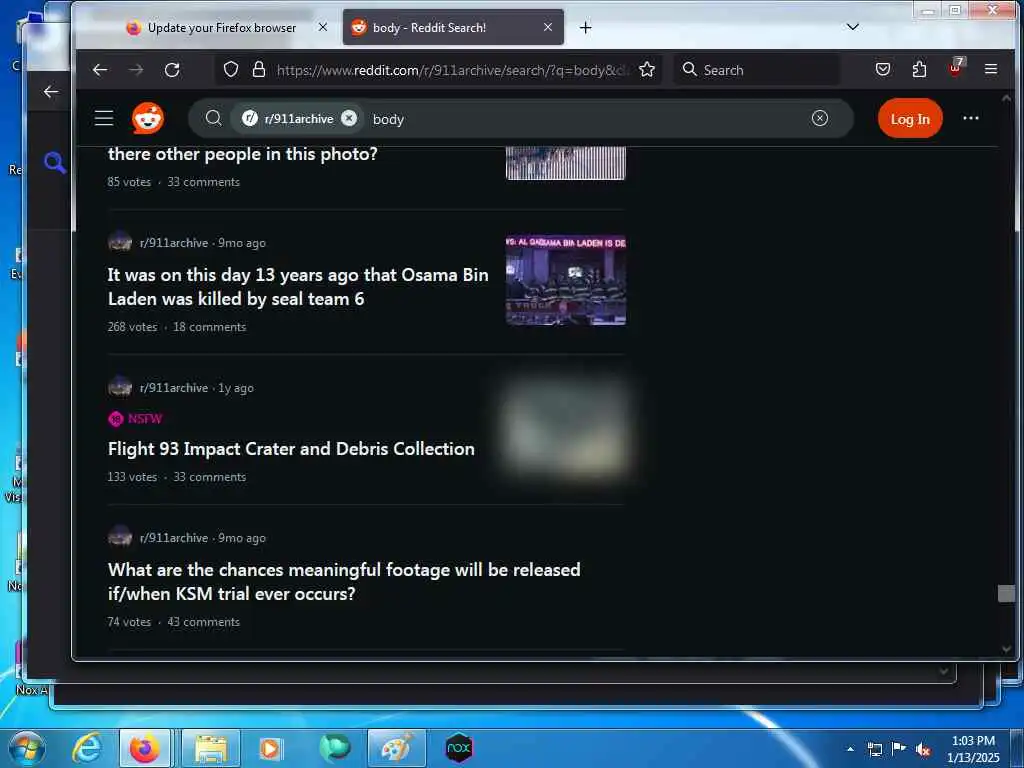Click back arrow in the background window

[x=50, y=91]
